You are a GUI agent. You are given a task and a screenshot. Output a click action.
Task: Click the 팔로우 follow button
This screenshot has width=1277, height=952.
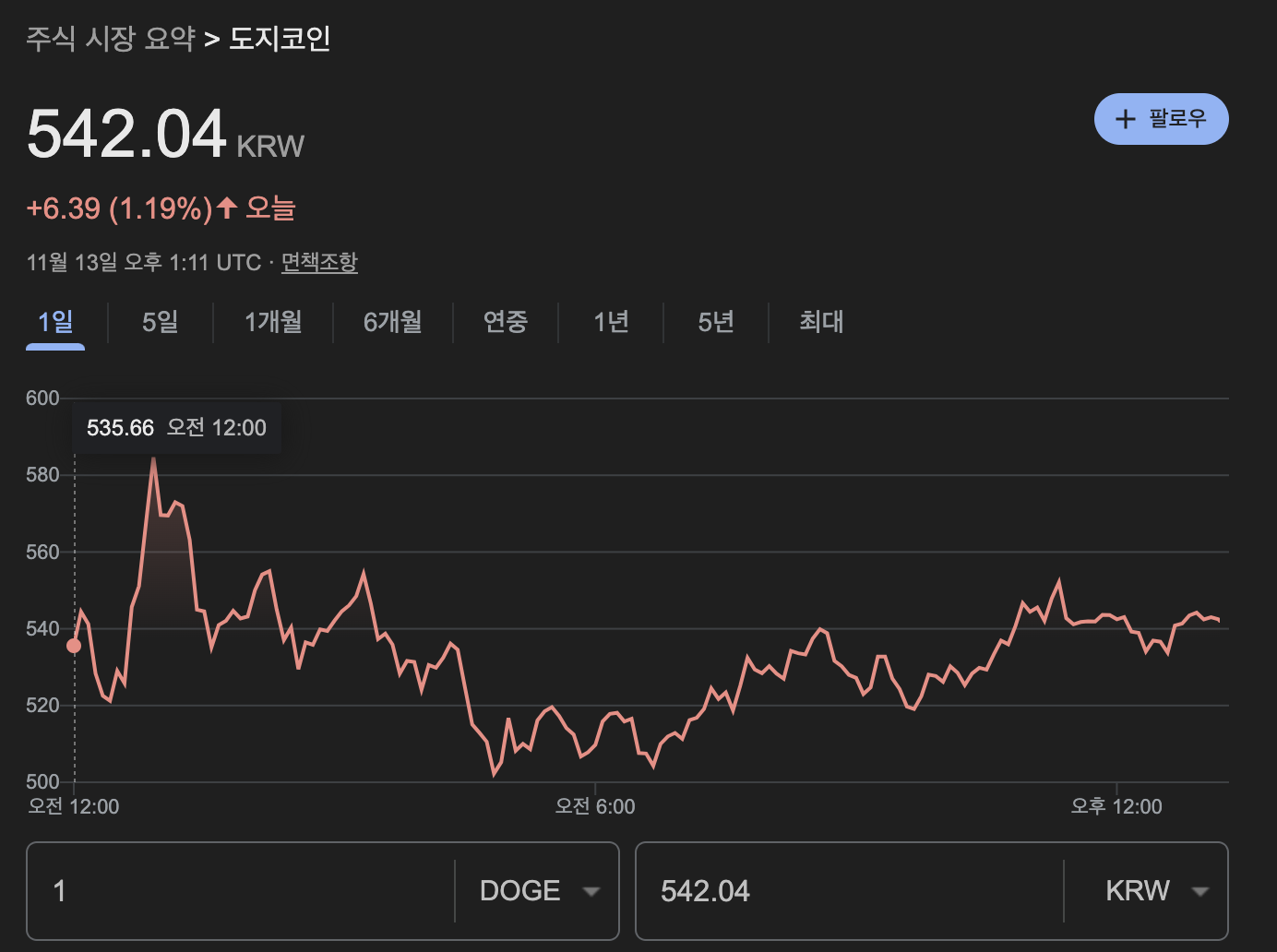pos(1161,119)
